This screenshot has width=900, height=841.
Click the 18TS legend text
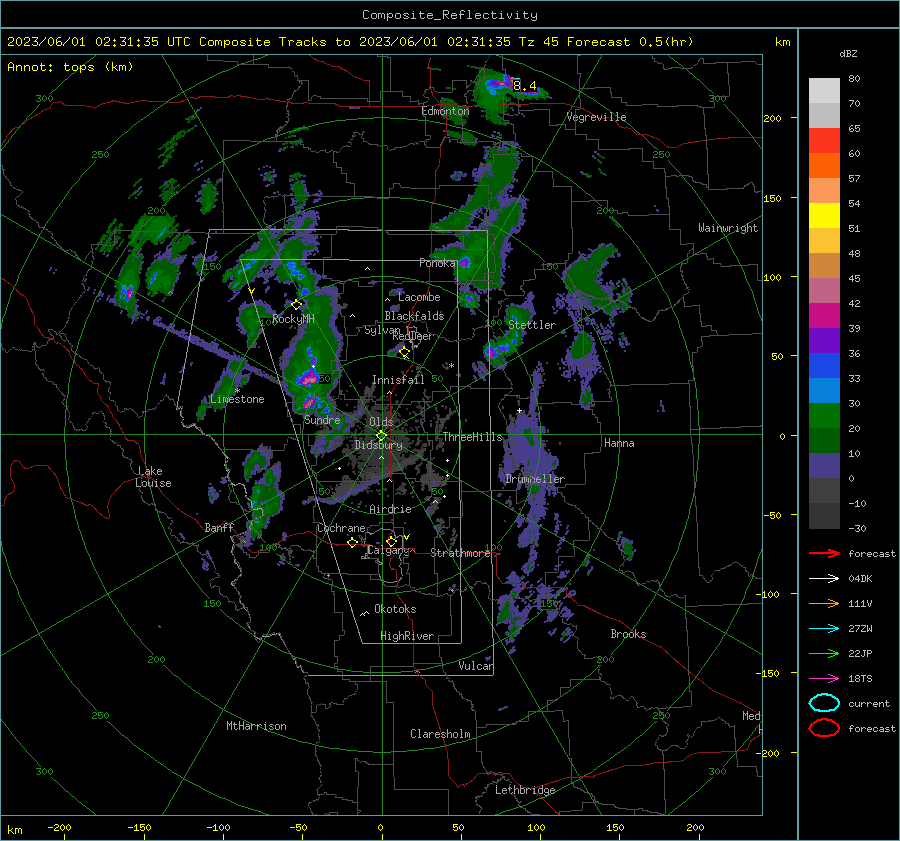coord(860,679)
